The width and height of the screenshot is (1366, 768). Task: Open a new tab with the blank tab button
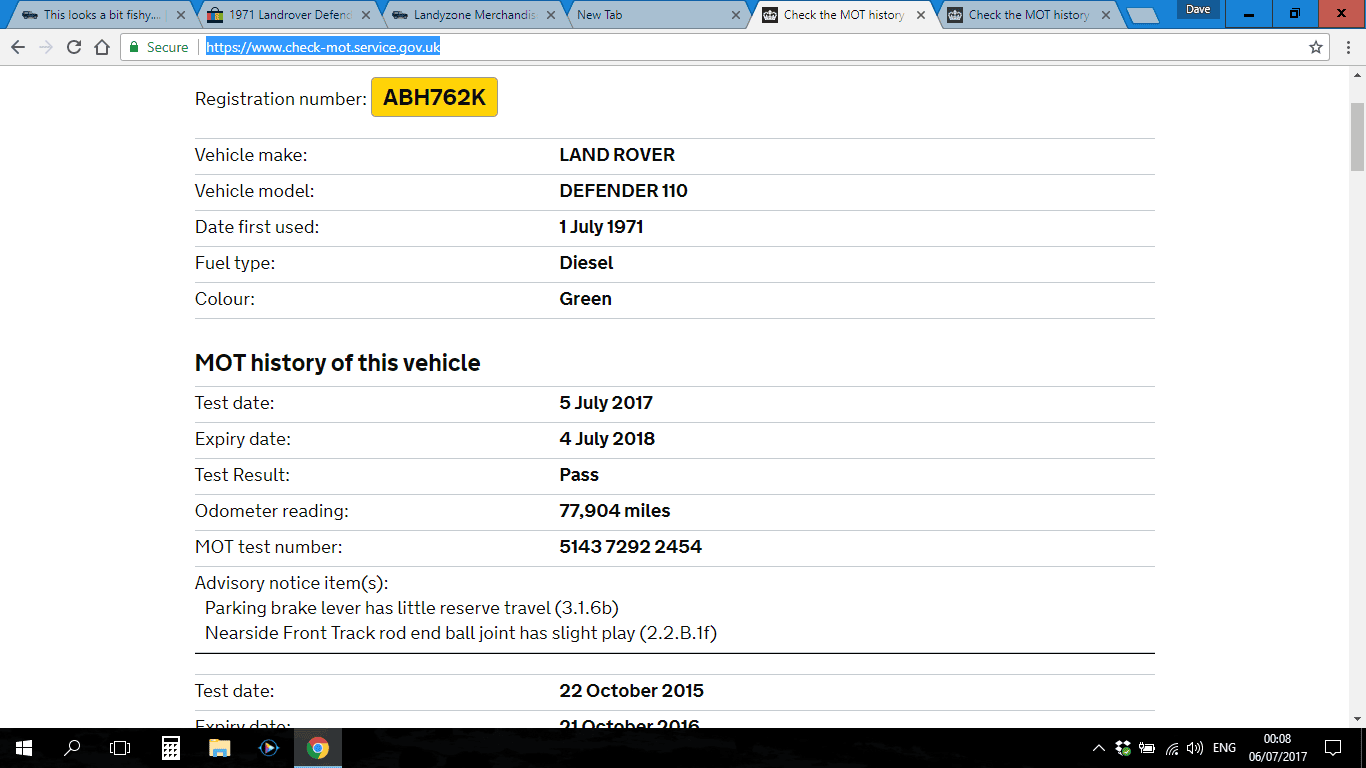click(x=1142, y=15)
